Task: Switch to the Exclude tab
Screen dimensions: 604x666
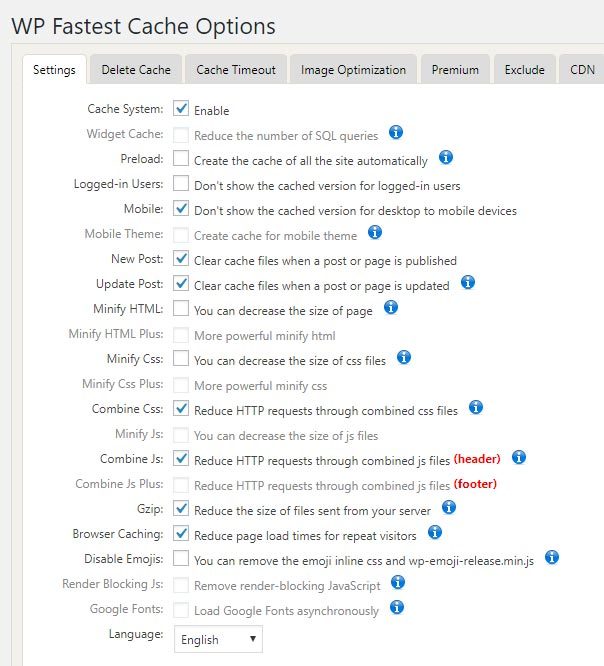Action: (525, 69)
